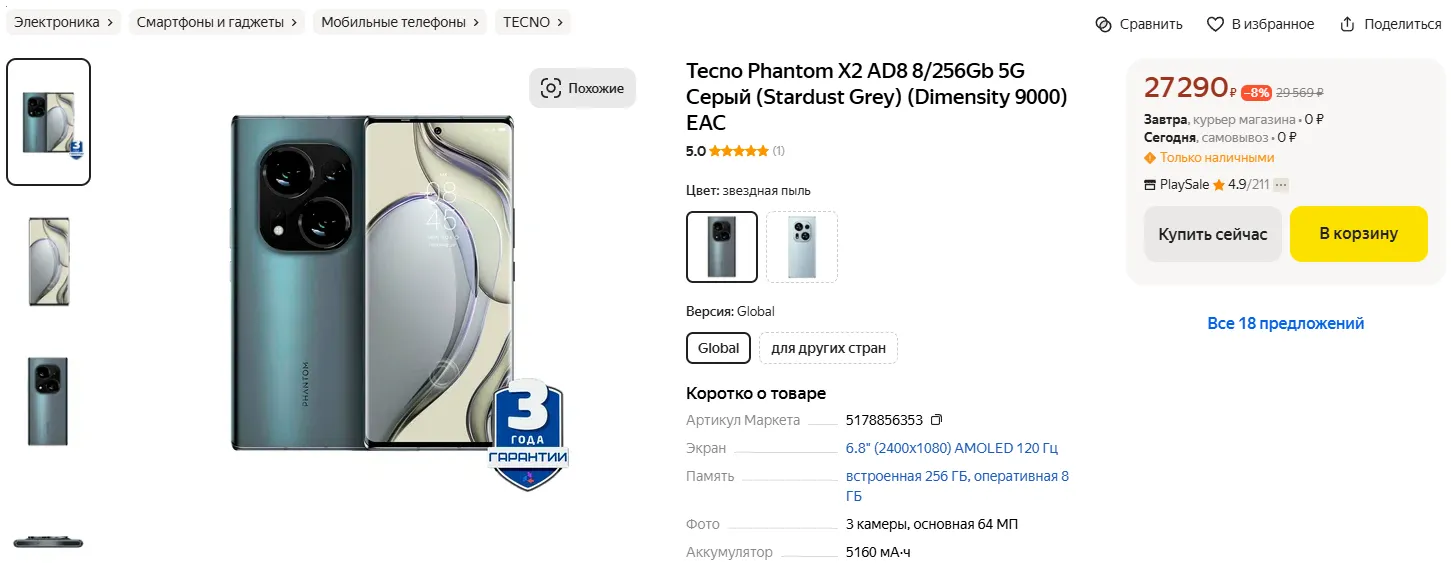Open the 'Смартфоны и гаджеты' breadcrumb

click(217, 22)
